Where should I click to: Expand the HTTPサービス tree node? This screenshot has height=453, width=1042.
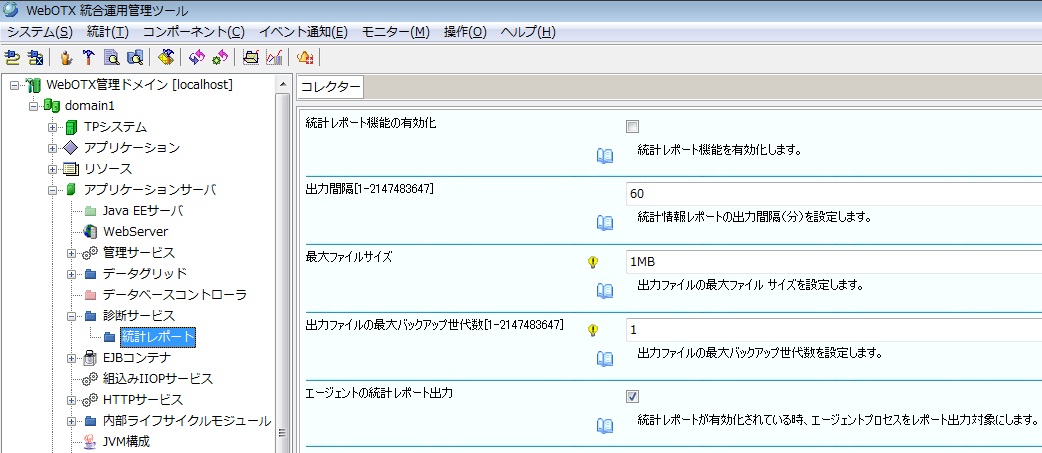tap(72, 400)
